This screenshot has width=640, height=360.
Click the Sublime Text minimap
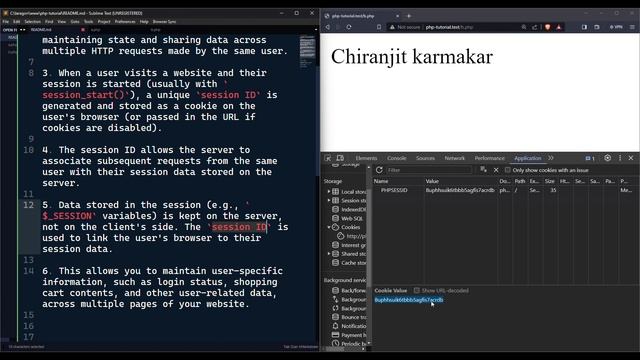click(307, 51)
